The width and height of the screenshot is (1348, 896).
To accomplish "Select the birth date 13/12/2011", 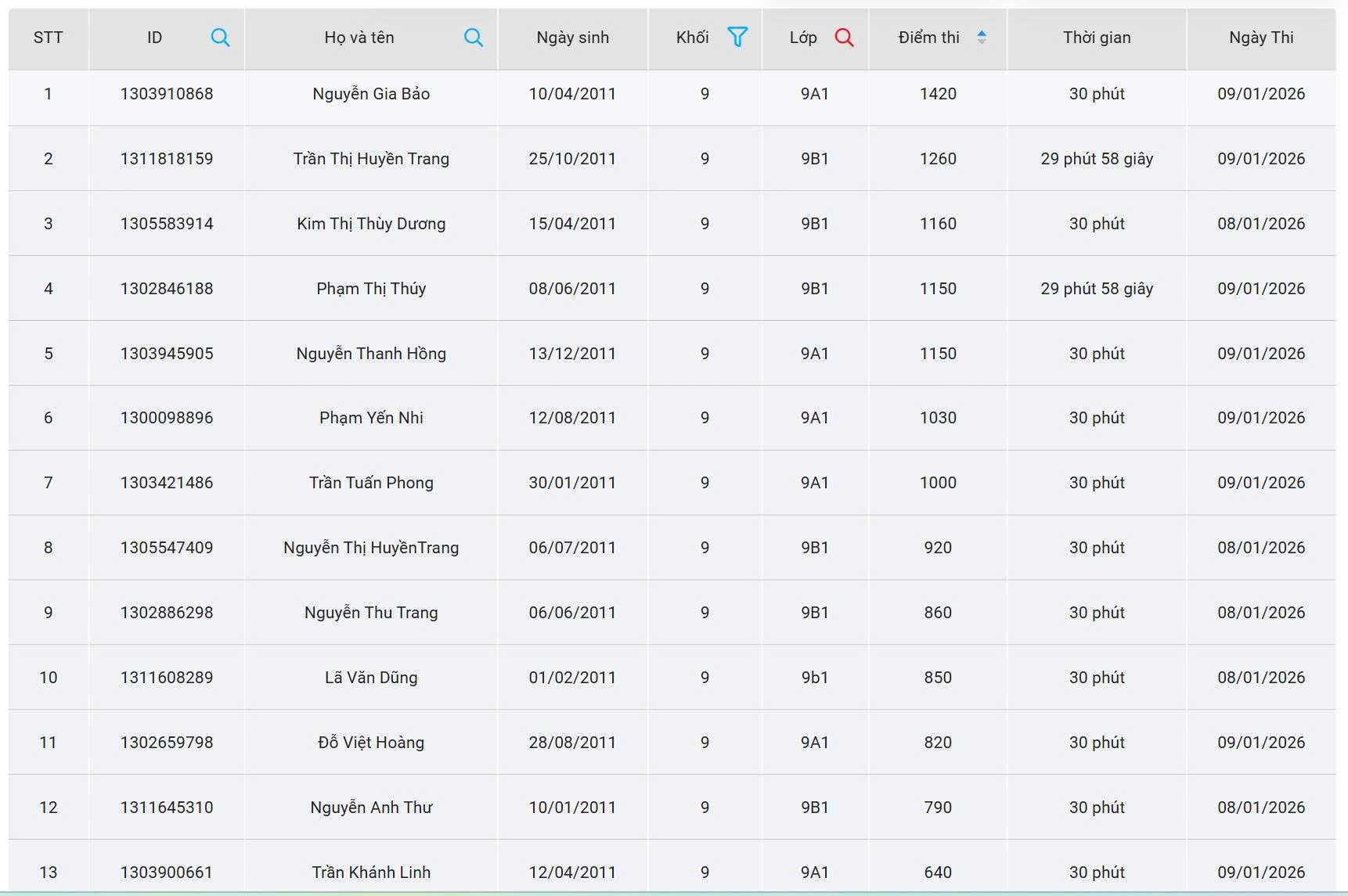I will point(572,354).
